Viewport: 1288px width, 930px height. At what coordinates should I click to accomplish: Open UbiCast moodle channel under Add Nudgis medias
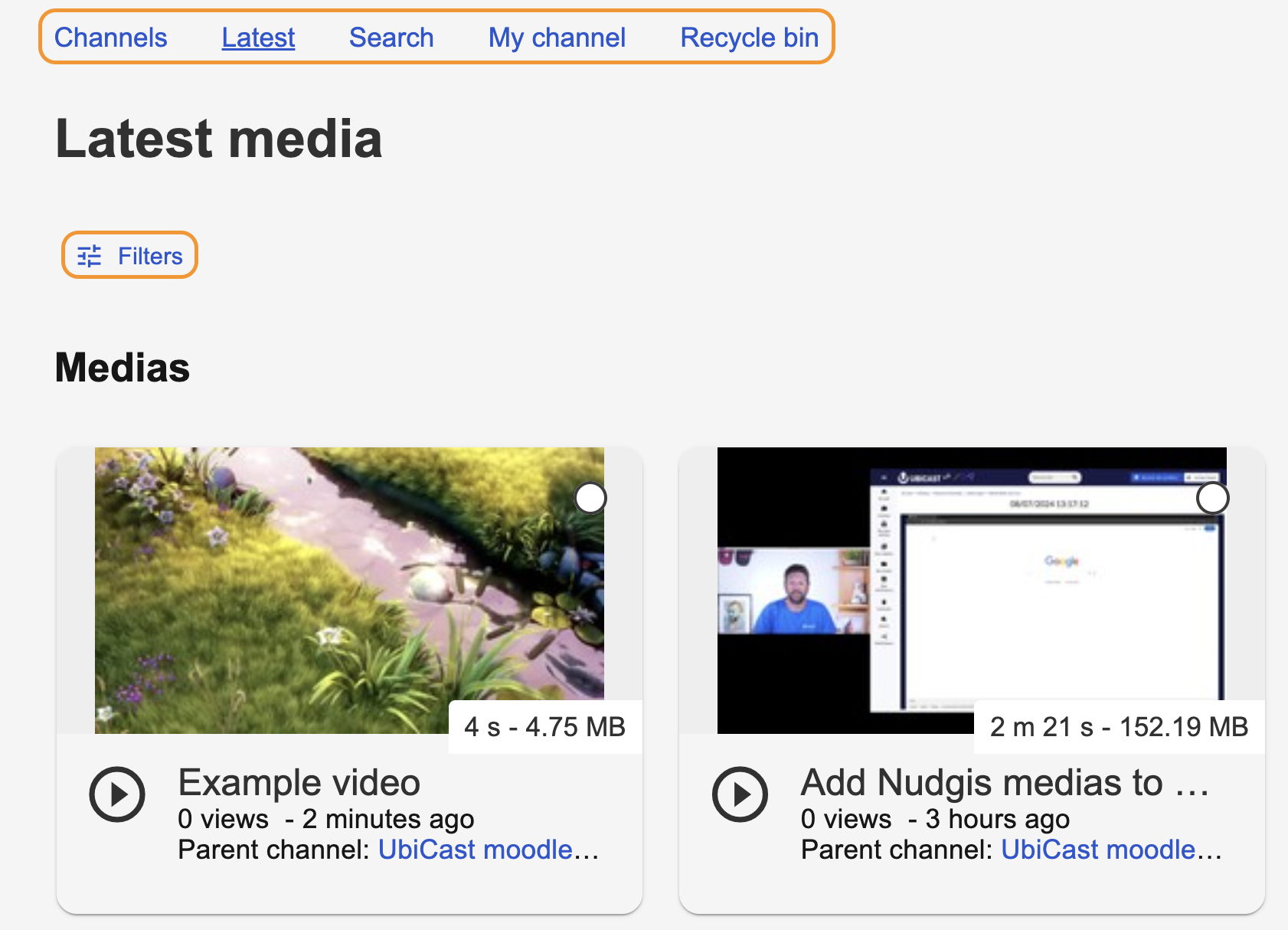tap(1111, 850)
